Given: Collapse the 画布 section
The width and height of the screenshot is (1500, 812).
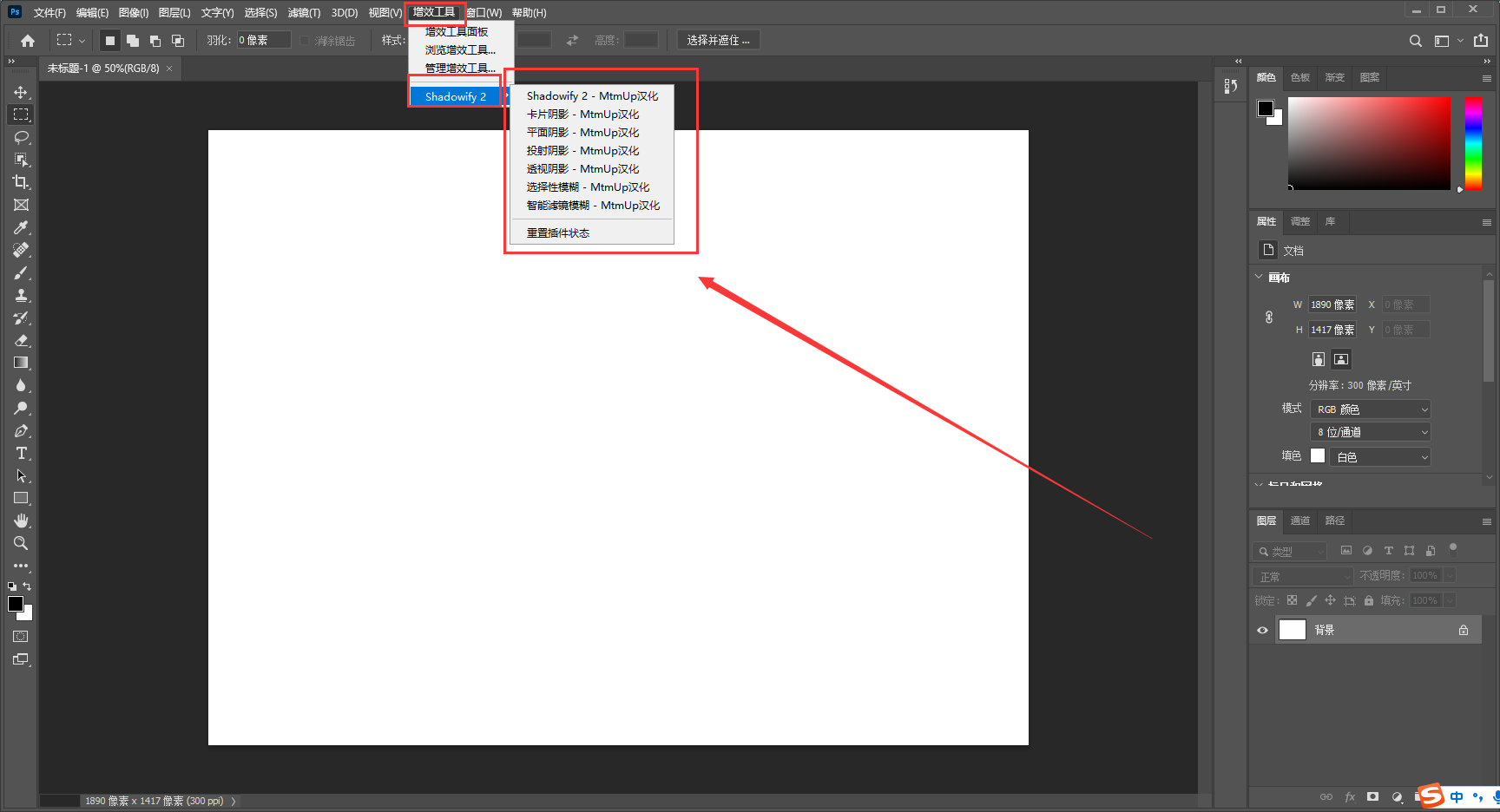Looking at the screenshot, I should tap(1260, 278).
